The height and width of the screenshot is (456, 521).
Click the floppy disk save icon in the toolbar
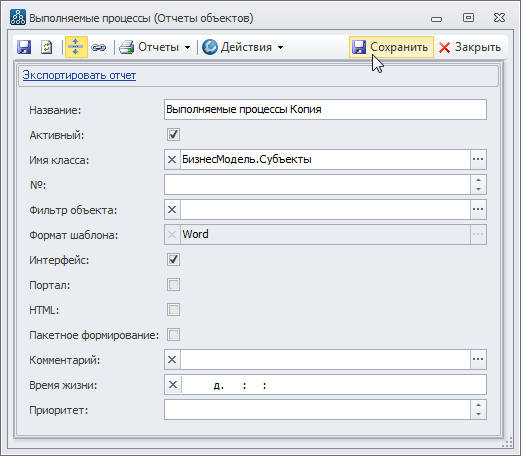[24, 47]
